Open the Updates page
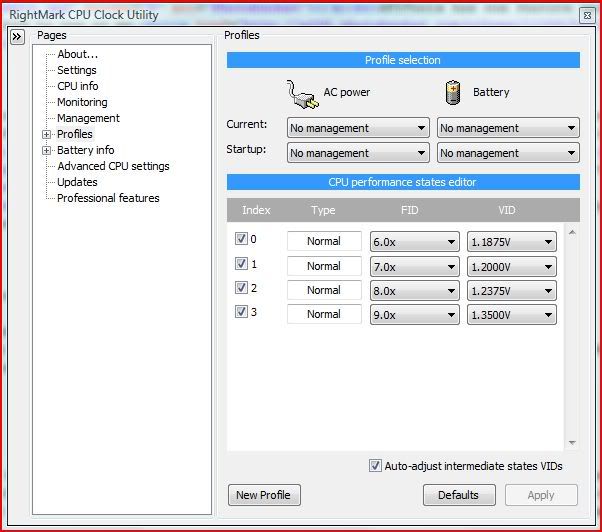The image size is (602, 532). (x=77, y=182)
